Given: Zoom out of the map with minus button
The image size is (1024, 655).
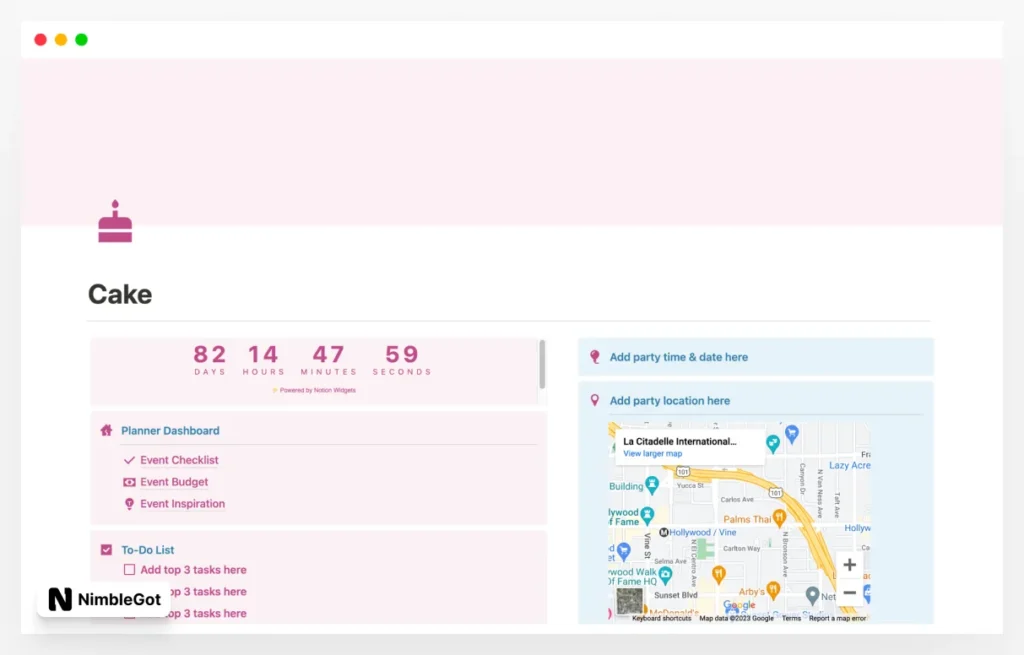Looking at the screenshot, I should coord(849,593).
